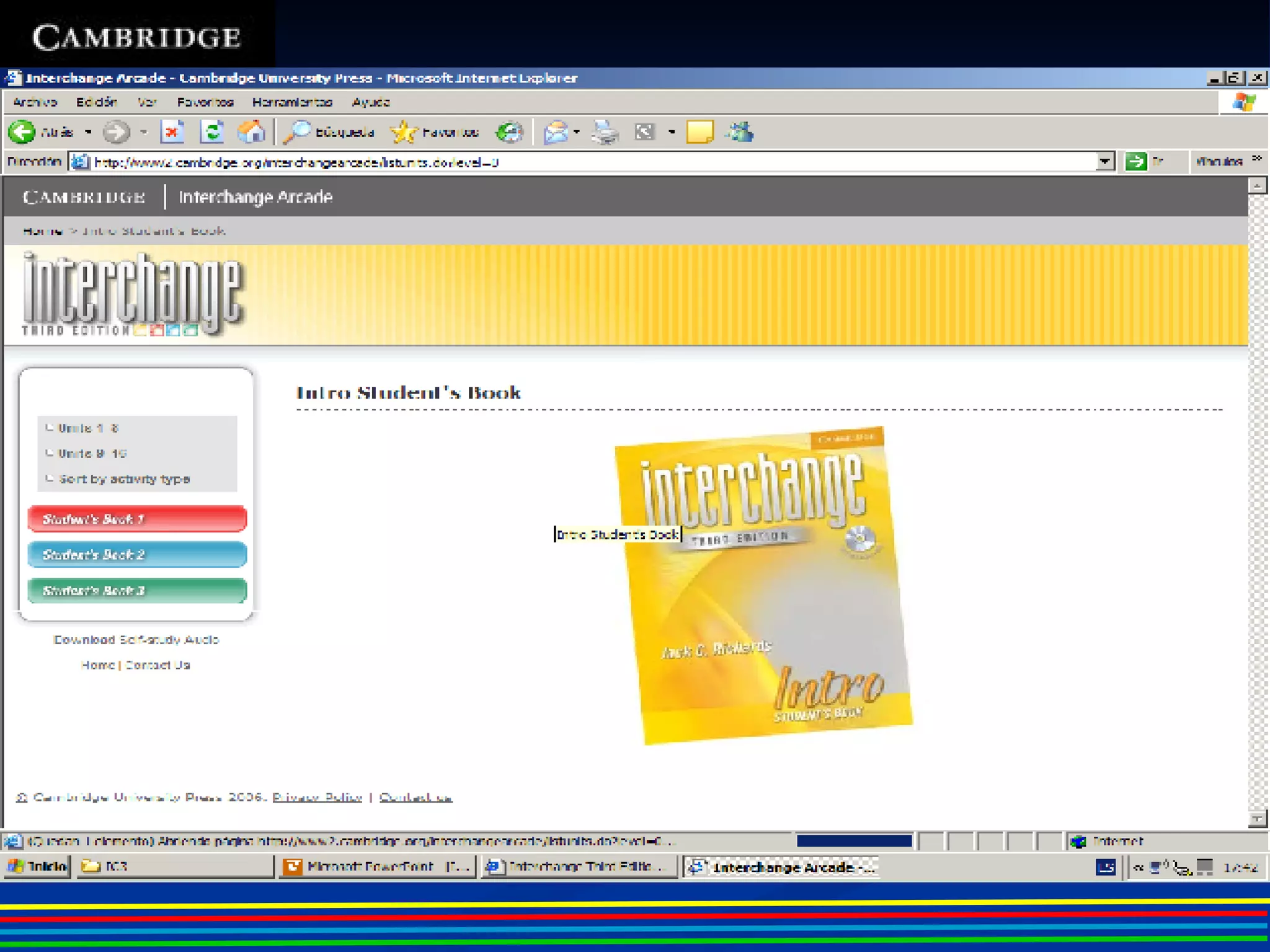Click the Refresh page icon

point(212,132)
